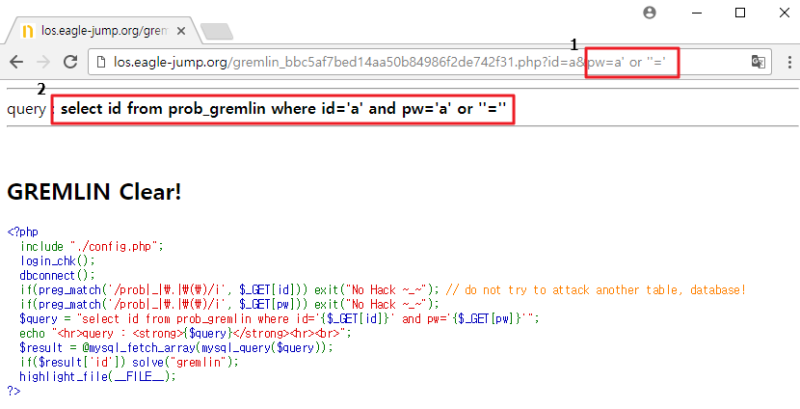Click the bold select id query text
The height and width of the screenshot is (409, 800).
point(283,109)
